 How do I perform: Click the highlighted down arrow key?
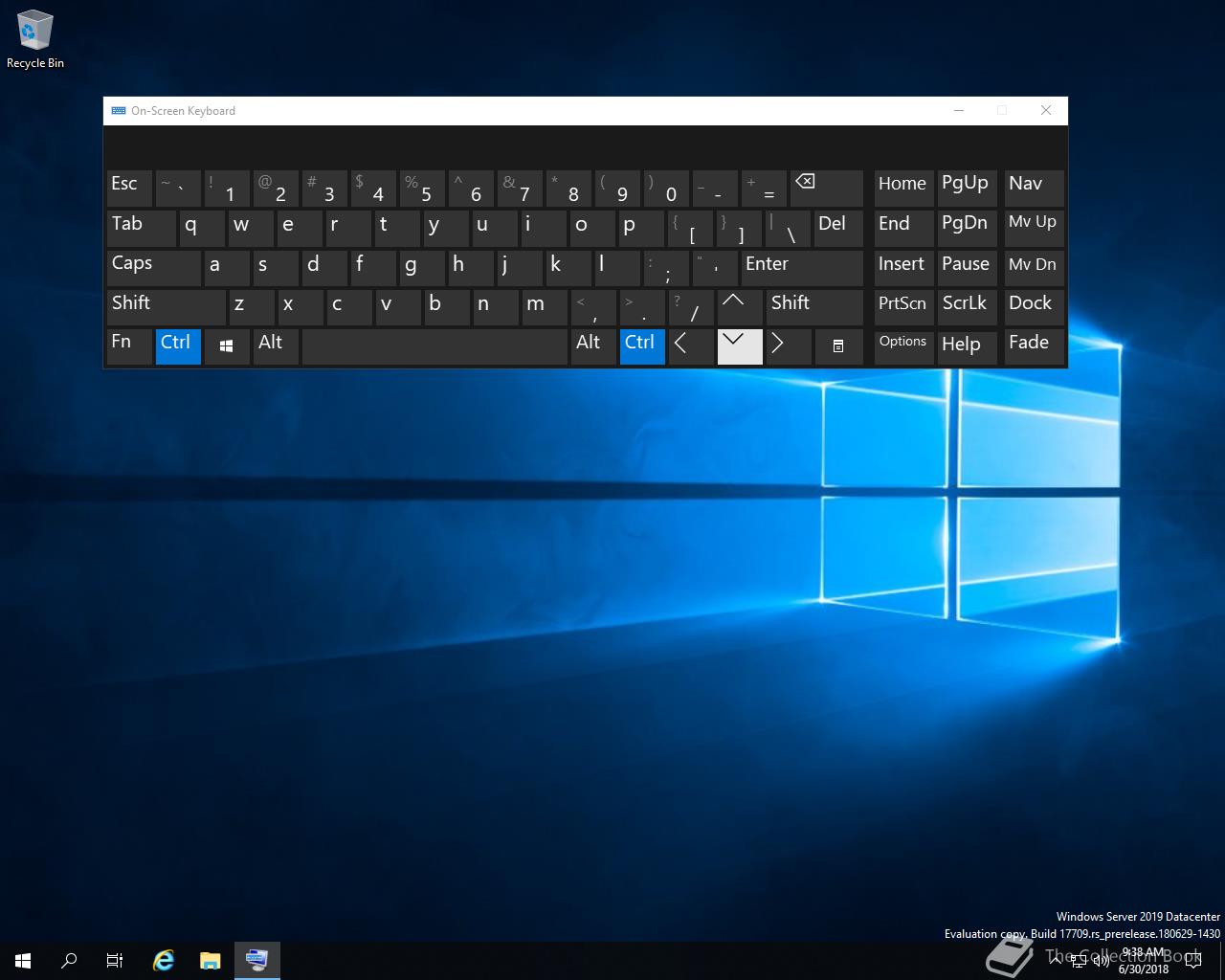coord(740,346)
